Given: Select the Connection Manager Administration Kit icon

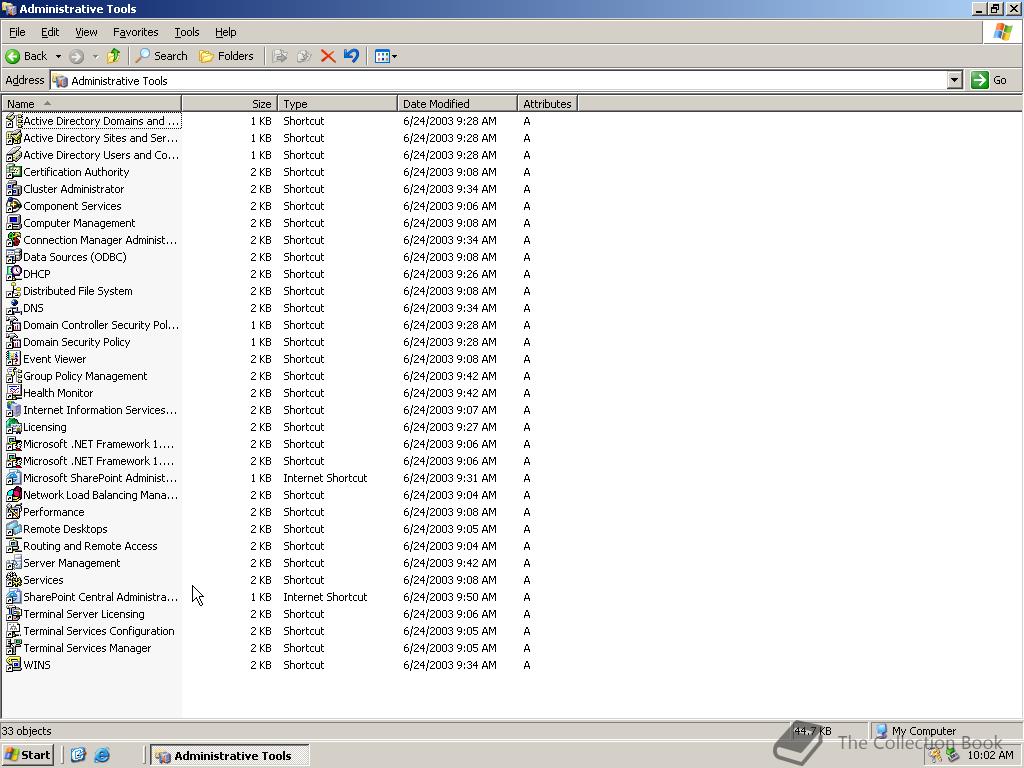Looking at the screenshot, I should click(x=14, y=240).
